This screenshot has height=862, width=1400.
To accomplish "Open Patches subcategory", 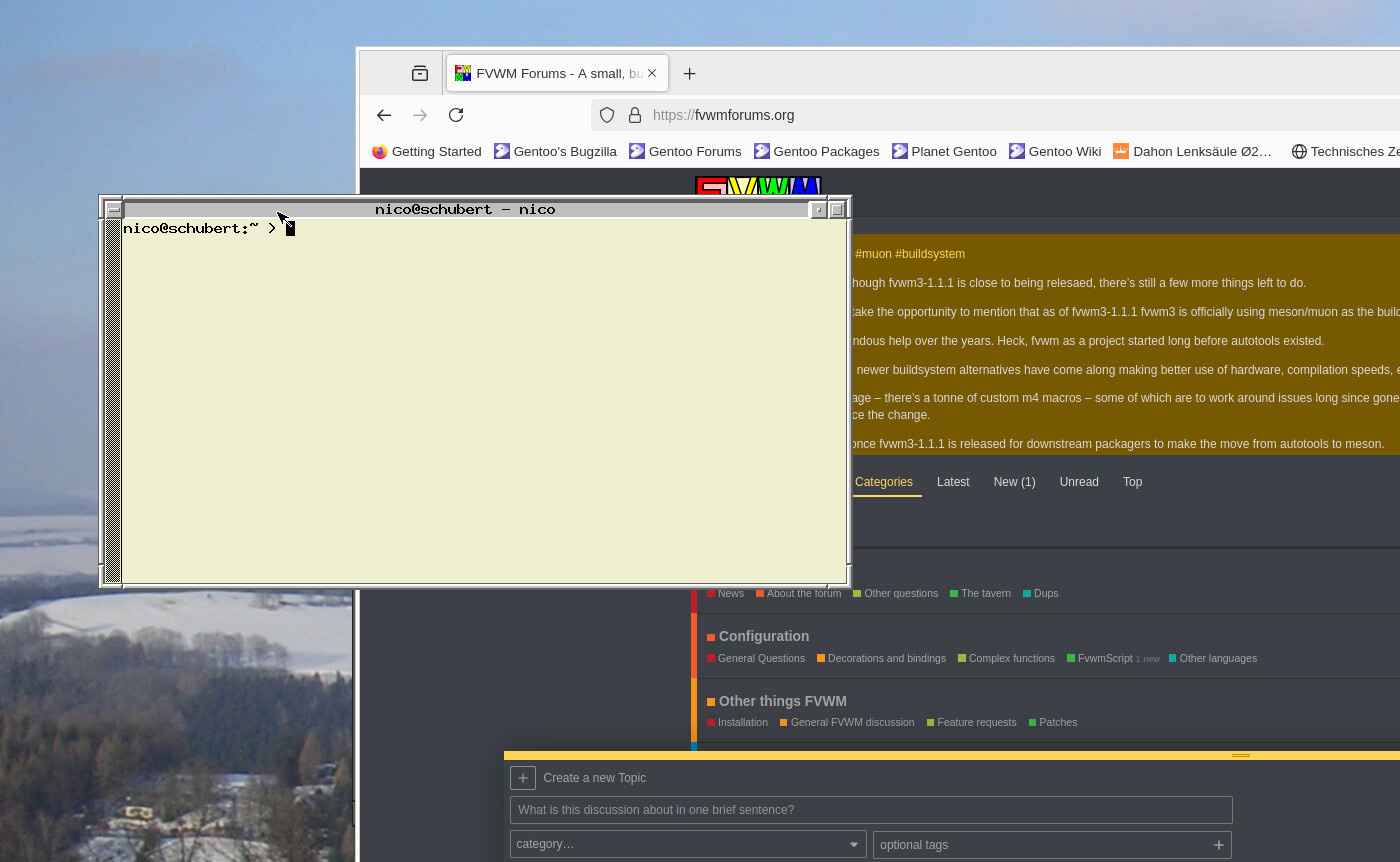I will (1053, 722).
